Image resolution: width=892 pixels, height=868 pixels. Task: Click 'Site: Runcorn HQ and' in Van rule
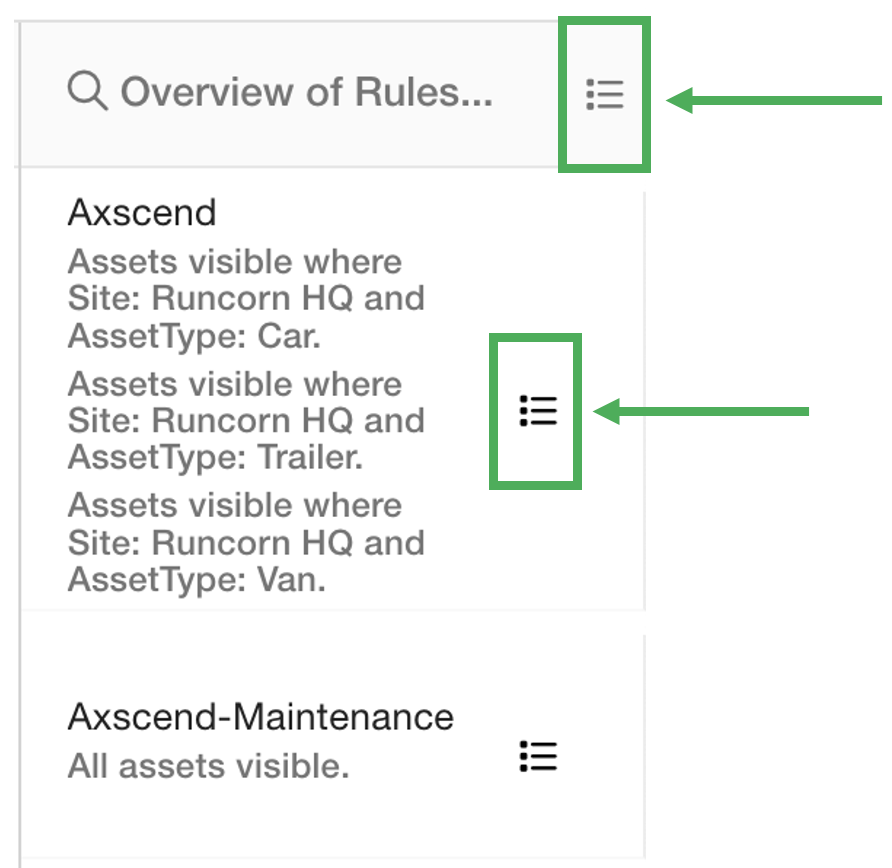tap(246, 543)
